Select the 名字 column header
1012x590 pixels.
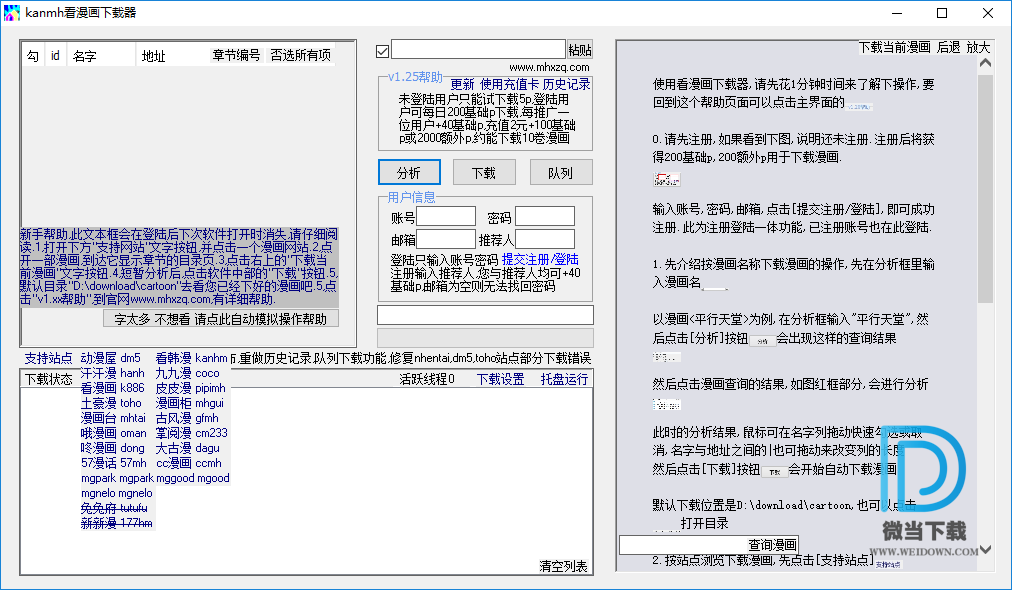(x=84, y=55)
